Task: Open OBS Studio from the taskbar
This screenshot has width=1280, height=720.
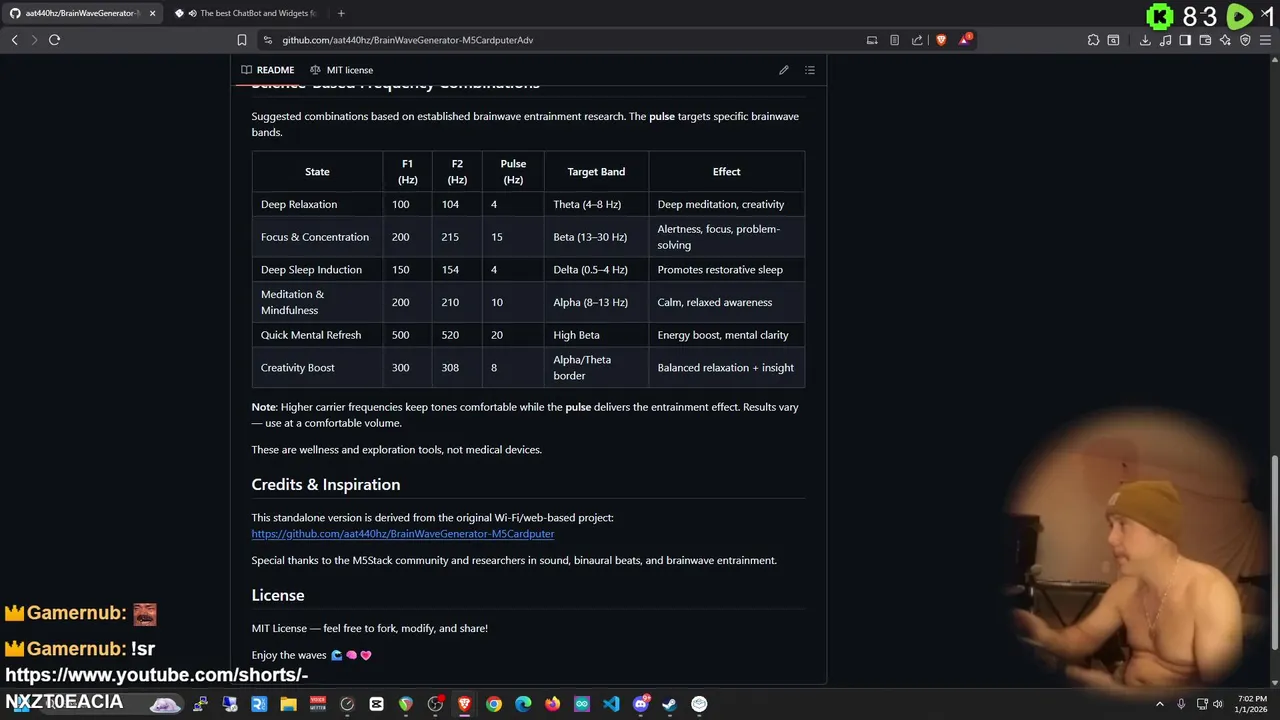Action: [x=435, y=704]
